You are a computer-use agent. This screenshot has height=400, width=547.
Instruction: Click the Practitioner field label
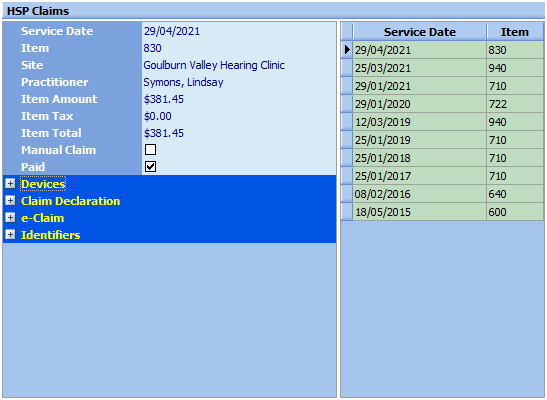[x=54, y=82]
